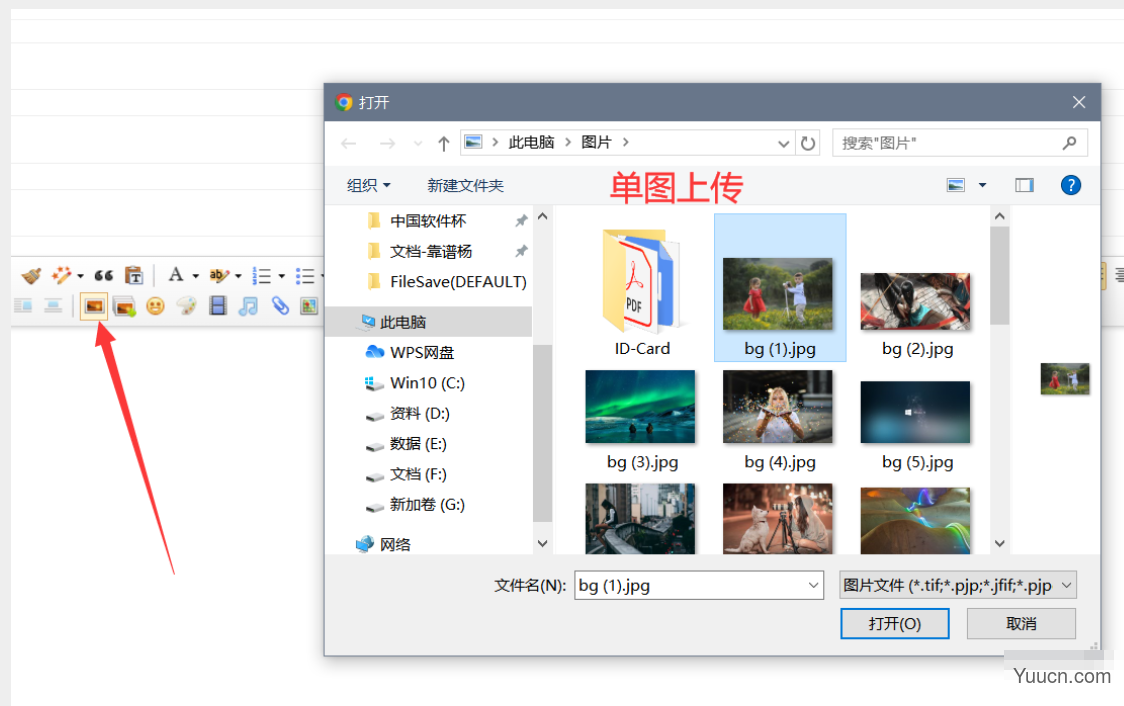This screenshot has width=1124, height=706.
Task: Open the 组织 menu
Action: (x=368, y=186)
